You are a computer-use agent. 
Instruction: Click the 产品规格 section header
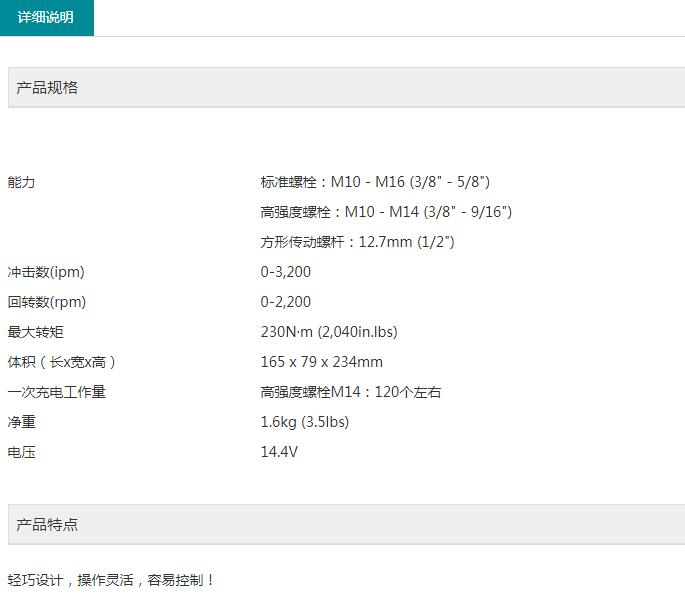(x=47, y=88)
